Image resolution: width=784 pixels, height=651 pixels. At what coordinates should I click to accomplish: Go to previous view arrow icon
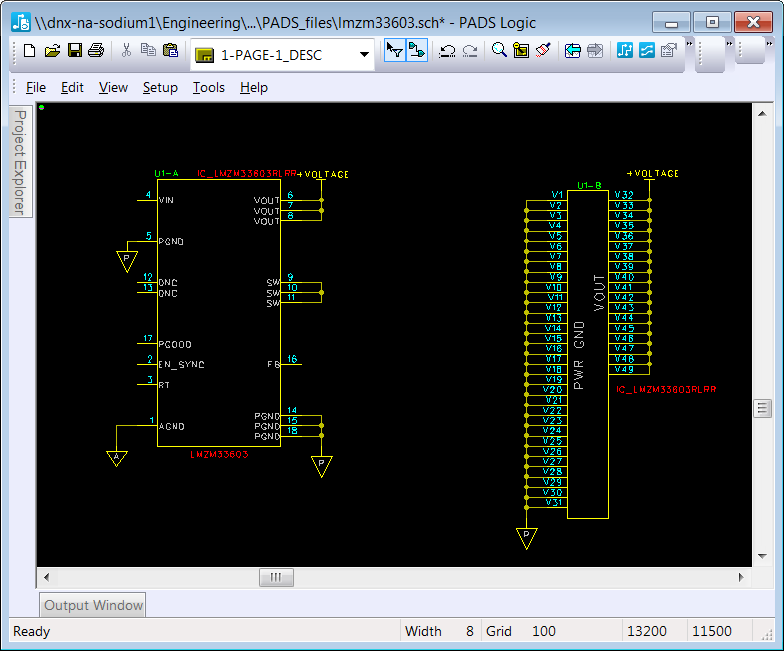click(572, 50)
